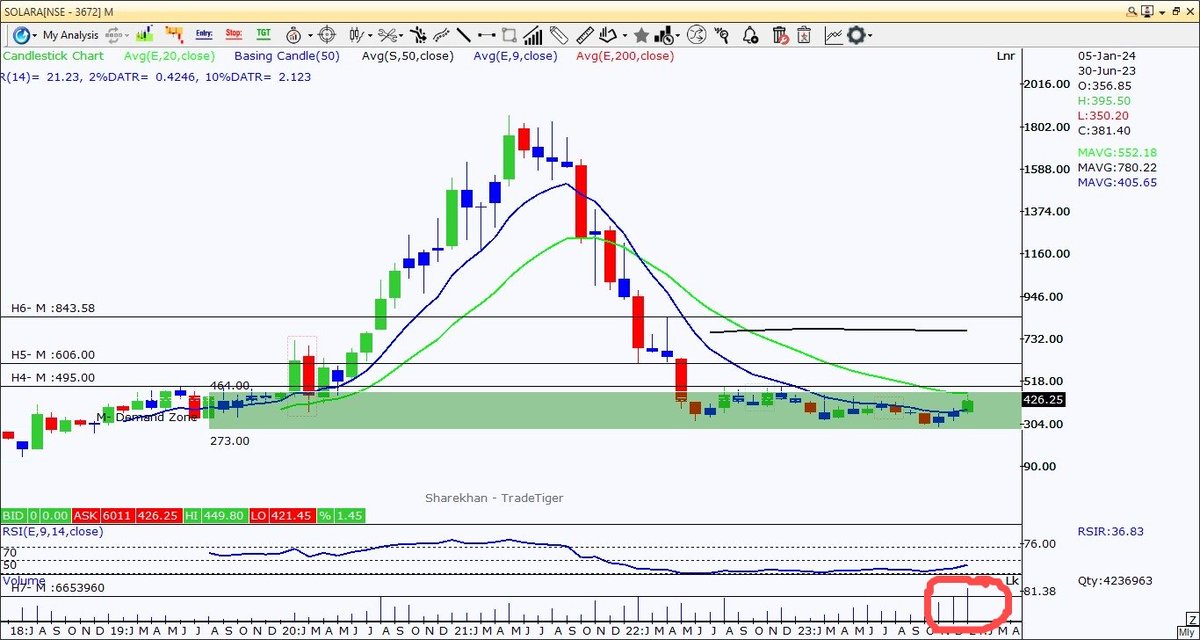Click the Basing Candle(50) legend label
The width and height of the screenshot is (1200, 640).
click(x=288, y=57)
